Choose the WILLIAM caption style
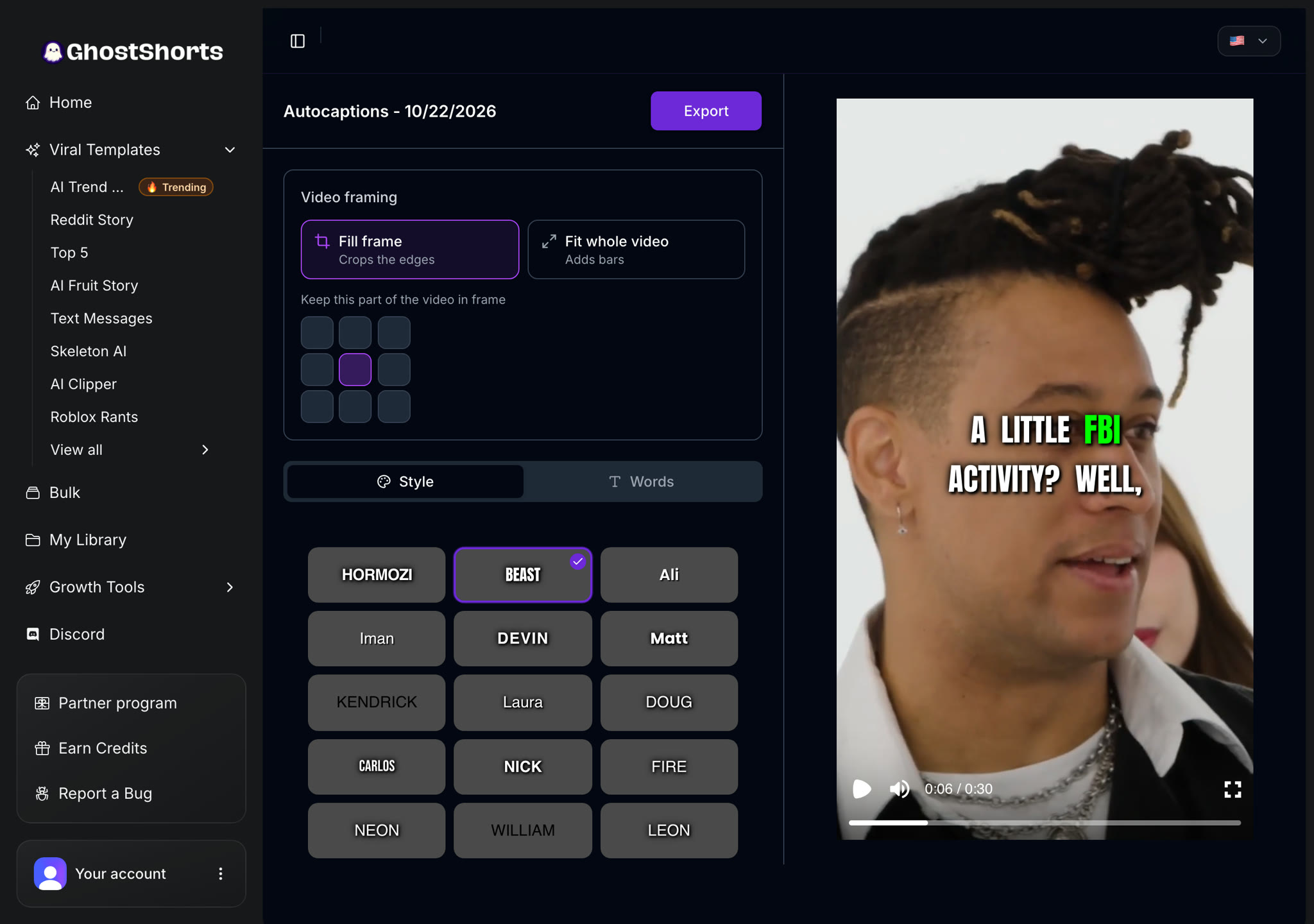Viewport: 1314px width, 924px height. point(523,830)
